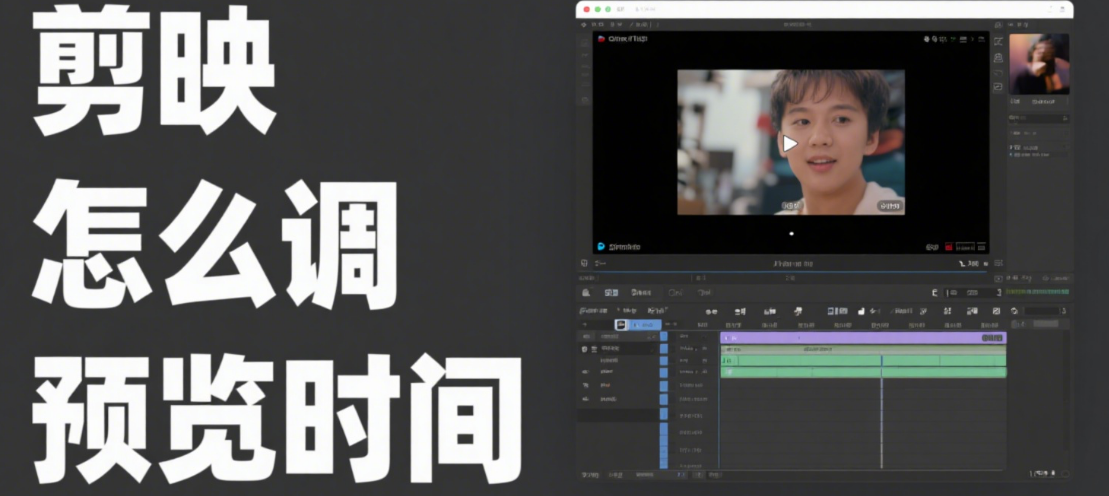Select the thin olive strip under the purple clip
The height and width of the screenshot is (496, 1109).
[x=863, y=350]
